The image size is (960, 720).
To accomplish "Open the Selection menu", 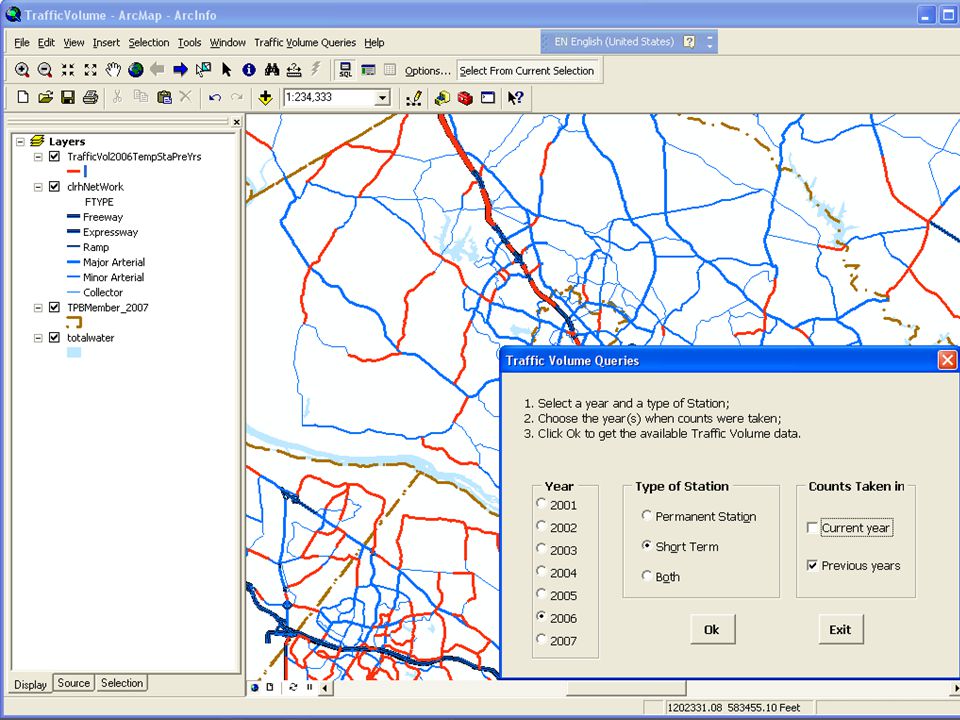I will coord(149,43).
